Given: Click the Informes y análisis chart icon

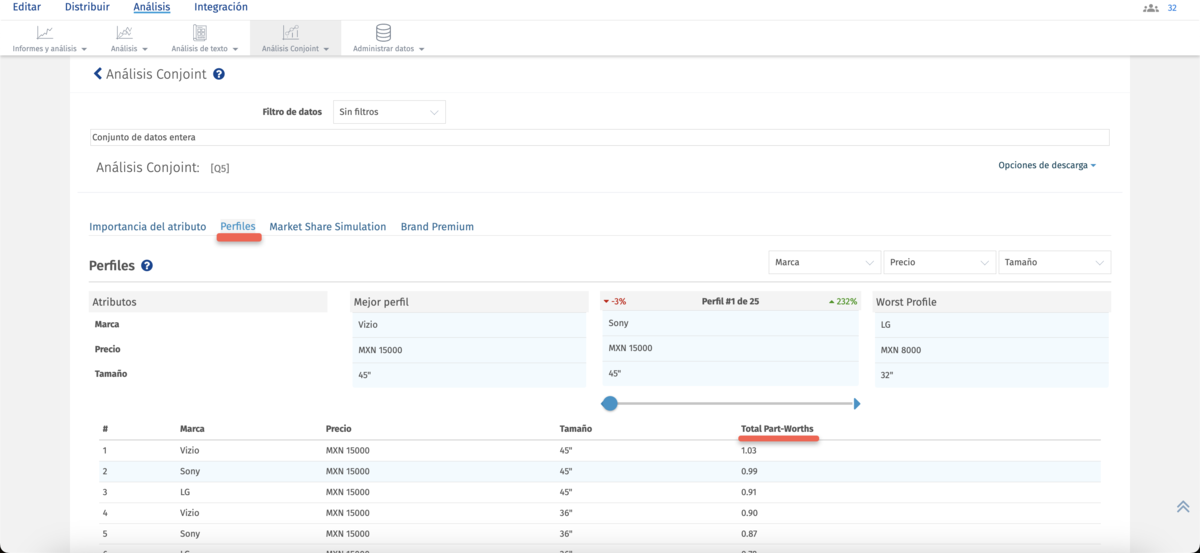Looking at the screenshot, I should [x=45, y=33].
